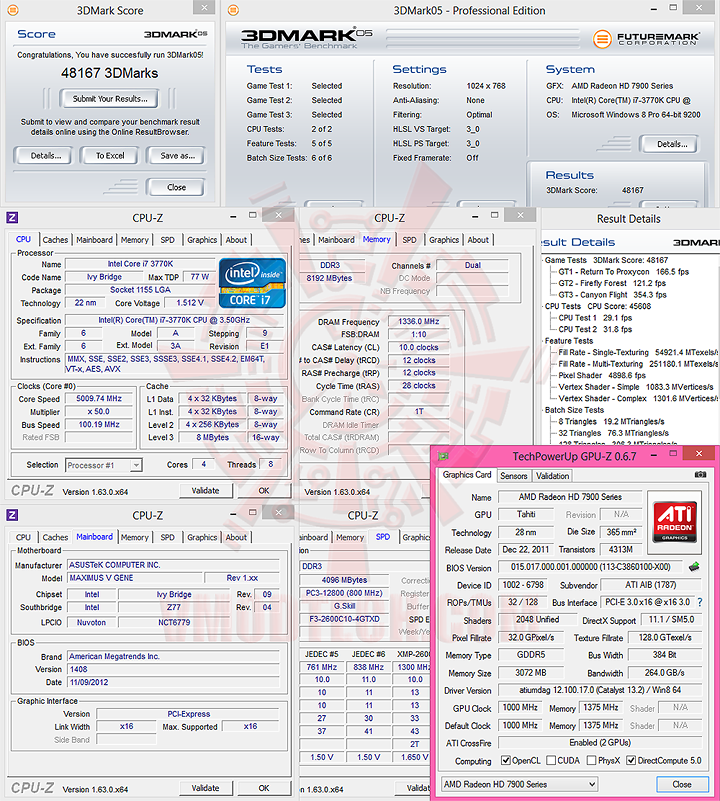Open Details... in the 3DMark Score window

click(x=45, y=156)
